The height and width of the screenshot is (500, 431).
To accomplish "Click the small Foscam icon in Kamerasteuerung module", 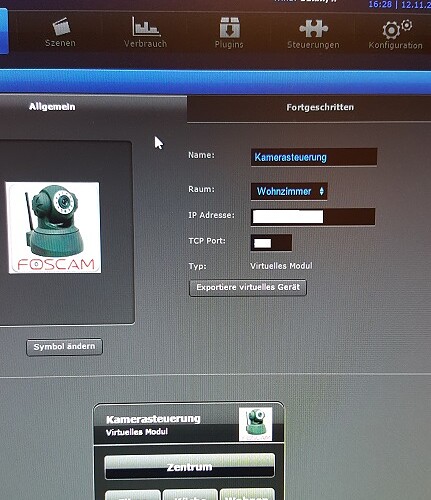I will [256, 424].
